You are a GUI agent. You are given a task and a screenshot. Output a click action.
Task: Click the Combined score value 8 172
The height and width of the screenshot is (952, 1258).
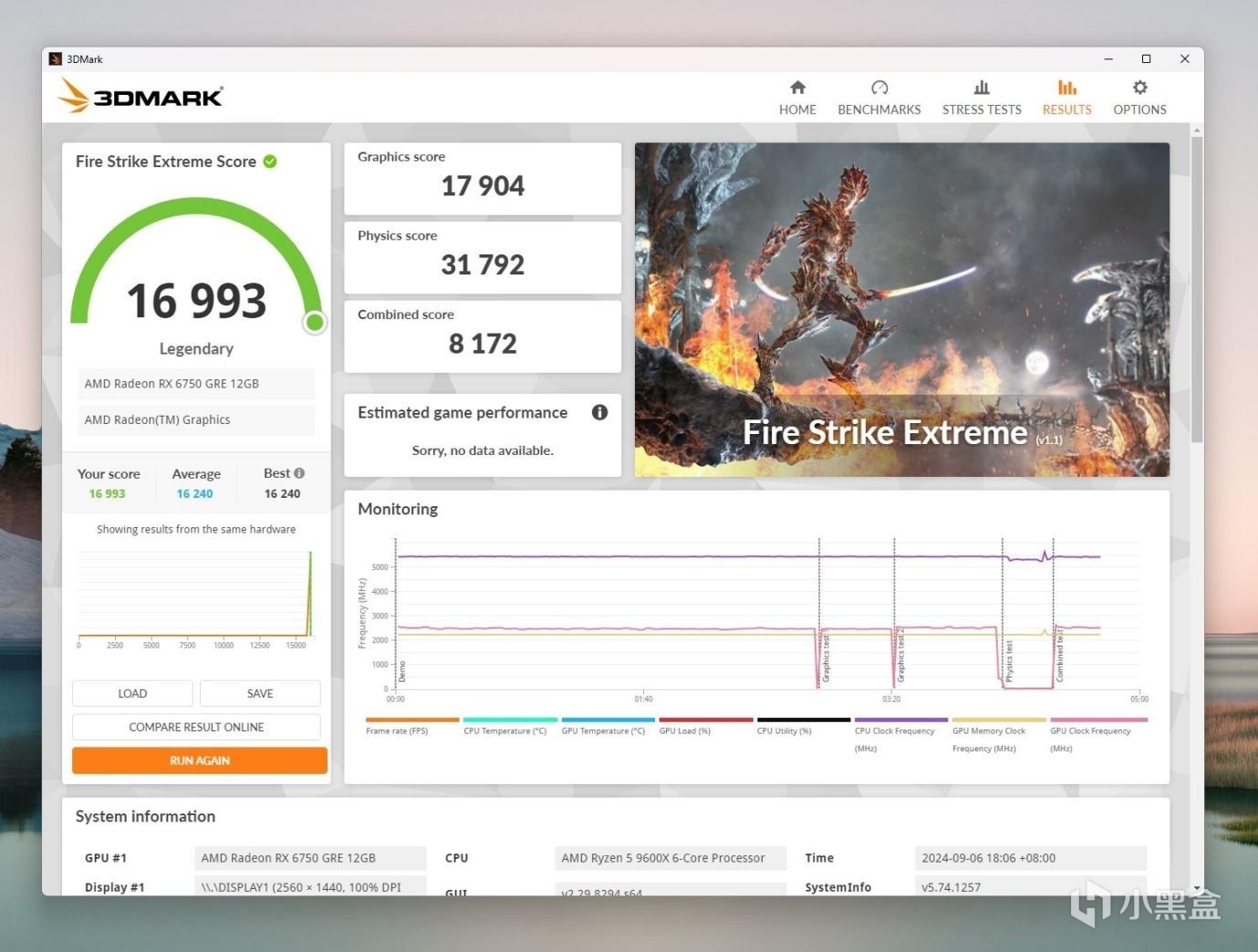click(483, 344)
